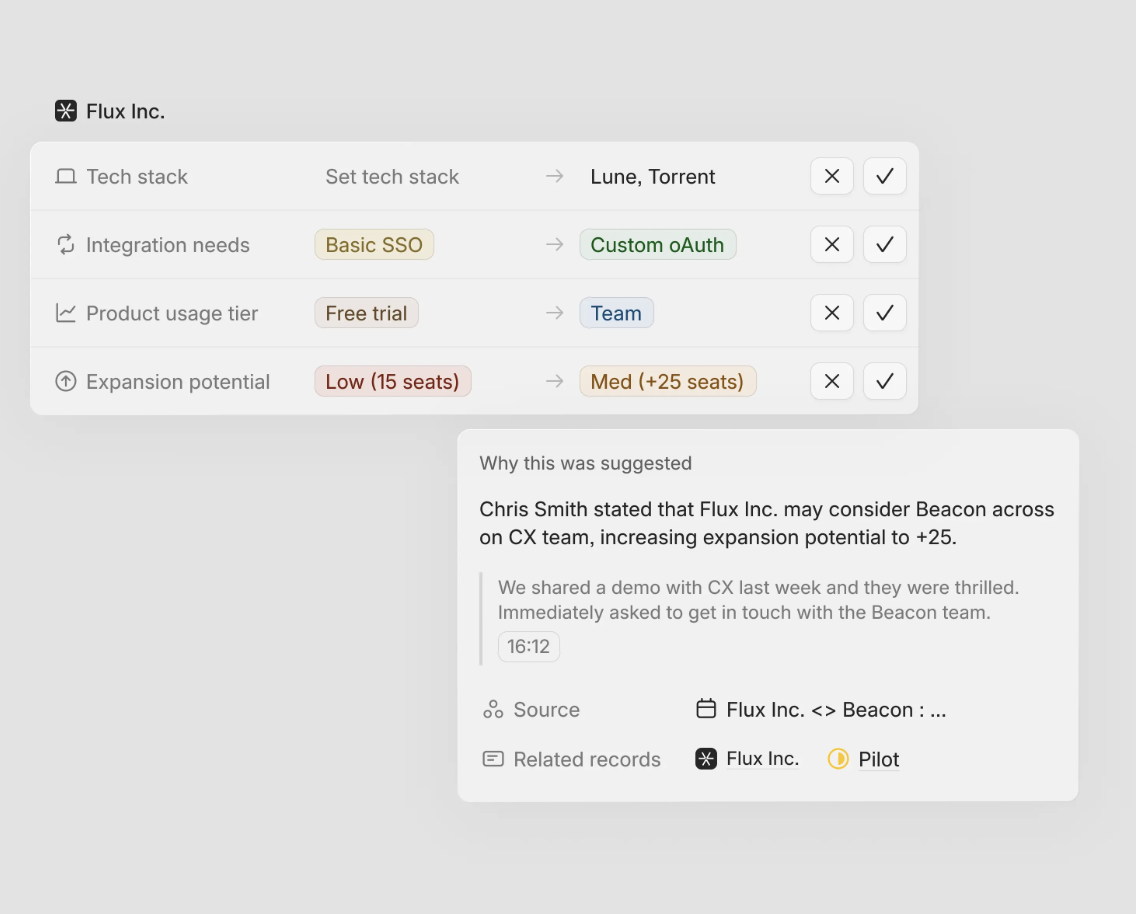This screenshot has height=914, width=1136.
Task: Approve the Custom oAuth integration change
Action: 884,245
